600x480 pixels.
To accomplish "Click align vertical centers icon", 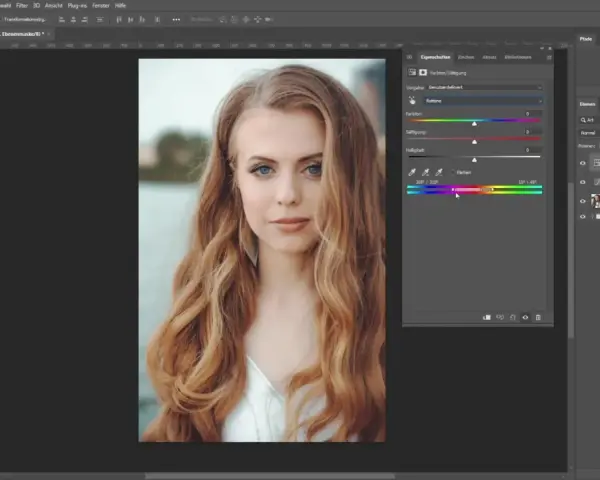I will [130, 20].
